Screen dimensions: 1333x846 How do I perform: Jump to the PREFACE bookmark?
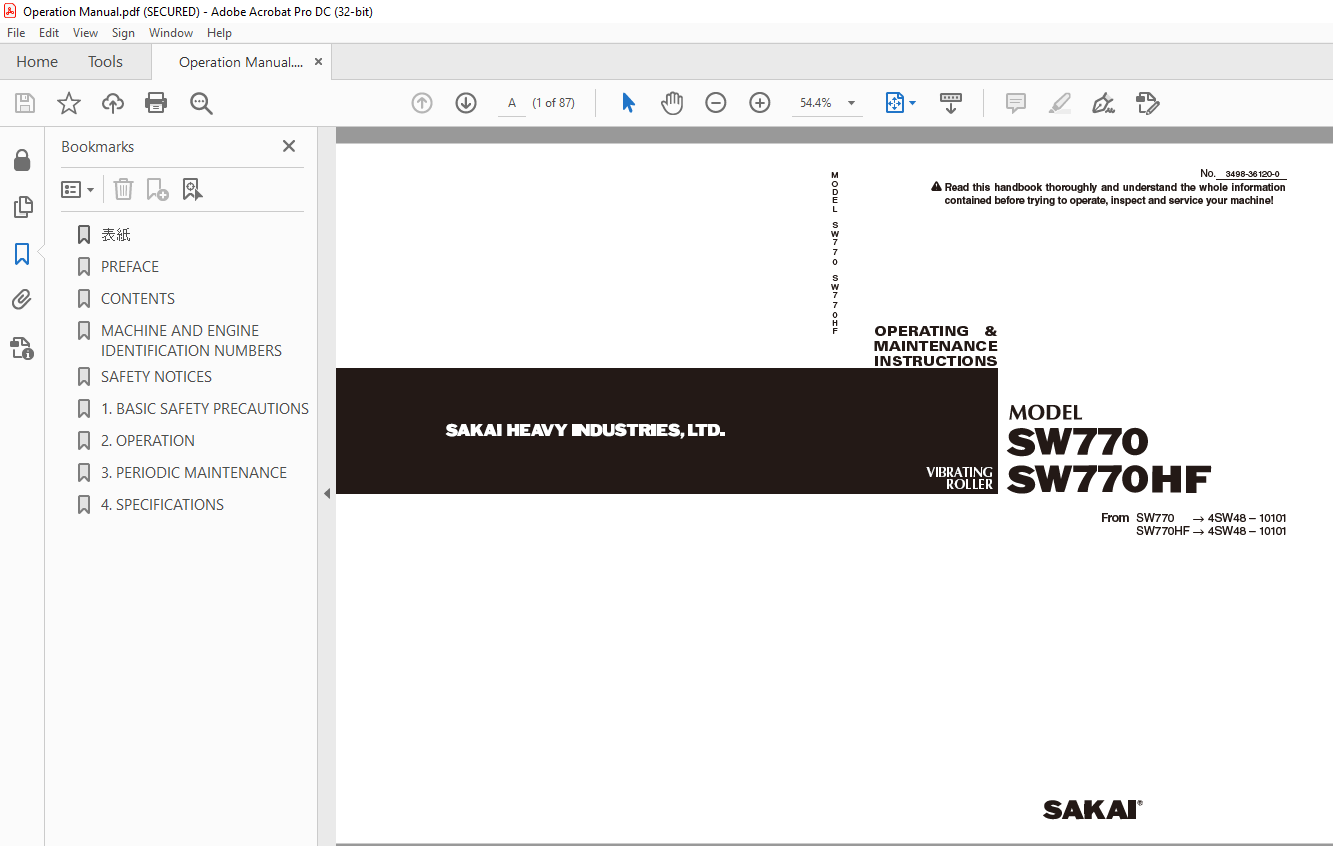coord(130,267)
